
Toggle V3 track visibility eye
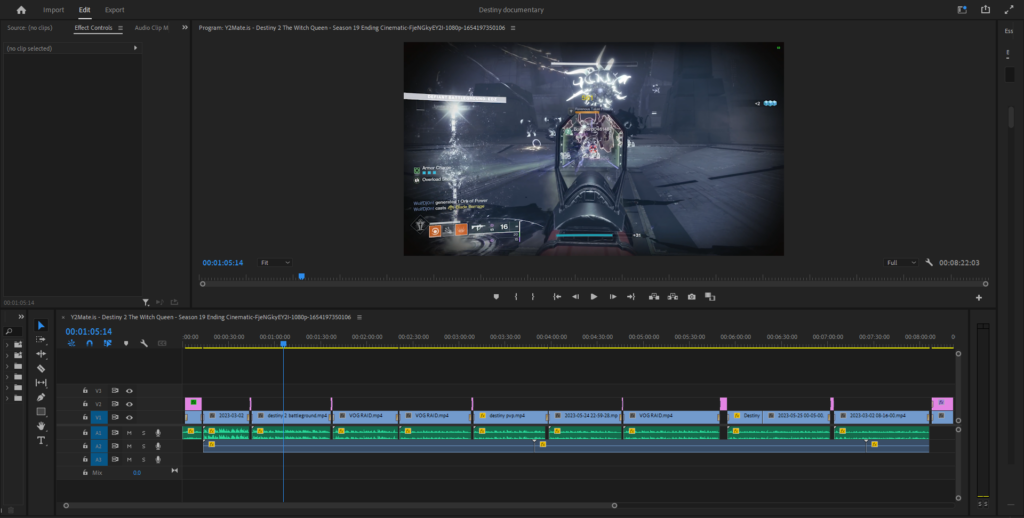click(x=129, y=391)
